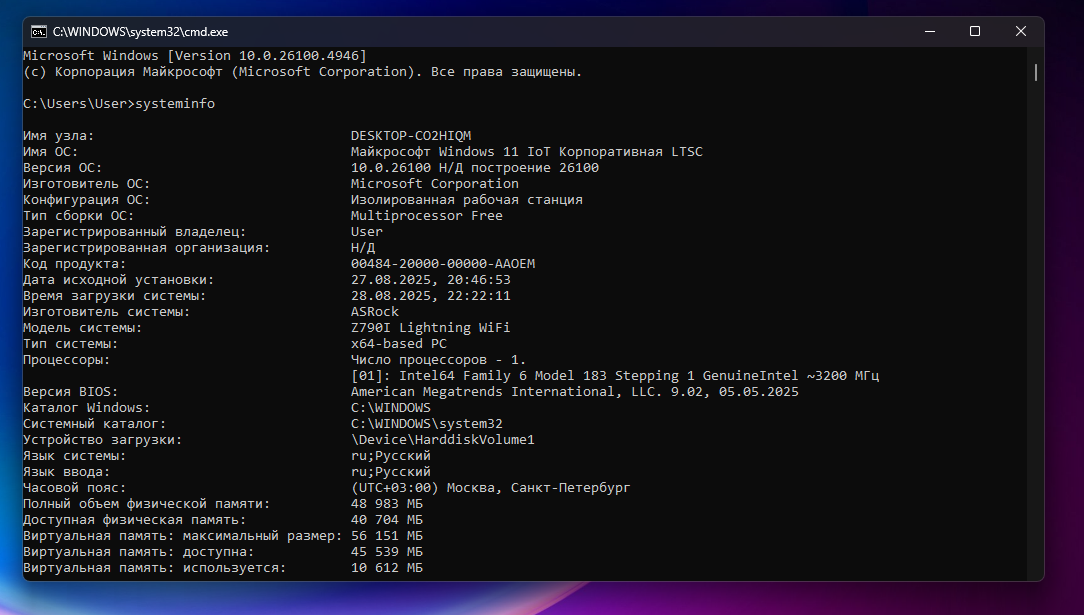Click system manufacturer ASRock
This screenshot has width=1084, height=615.
pyautogui.click(x=375, y=312)
